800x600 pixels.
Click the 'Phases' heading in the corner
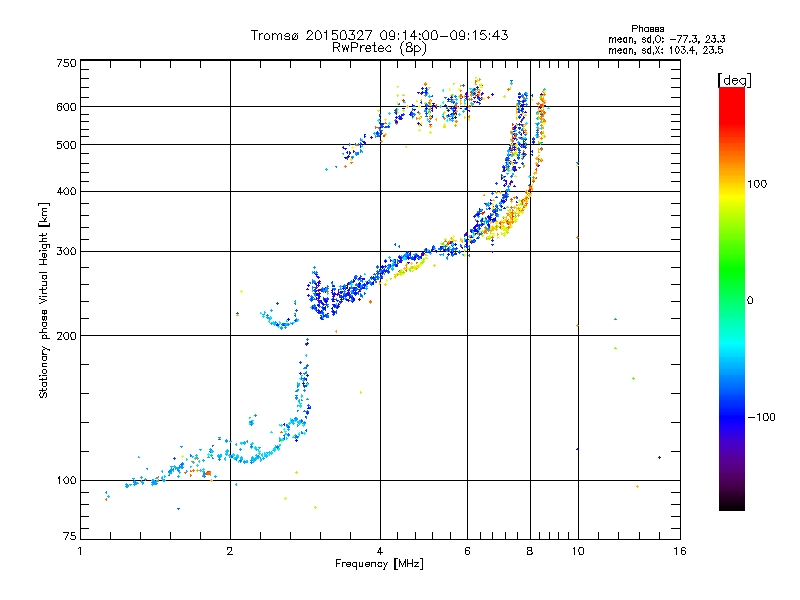pos(647,29)
